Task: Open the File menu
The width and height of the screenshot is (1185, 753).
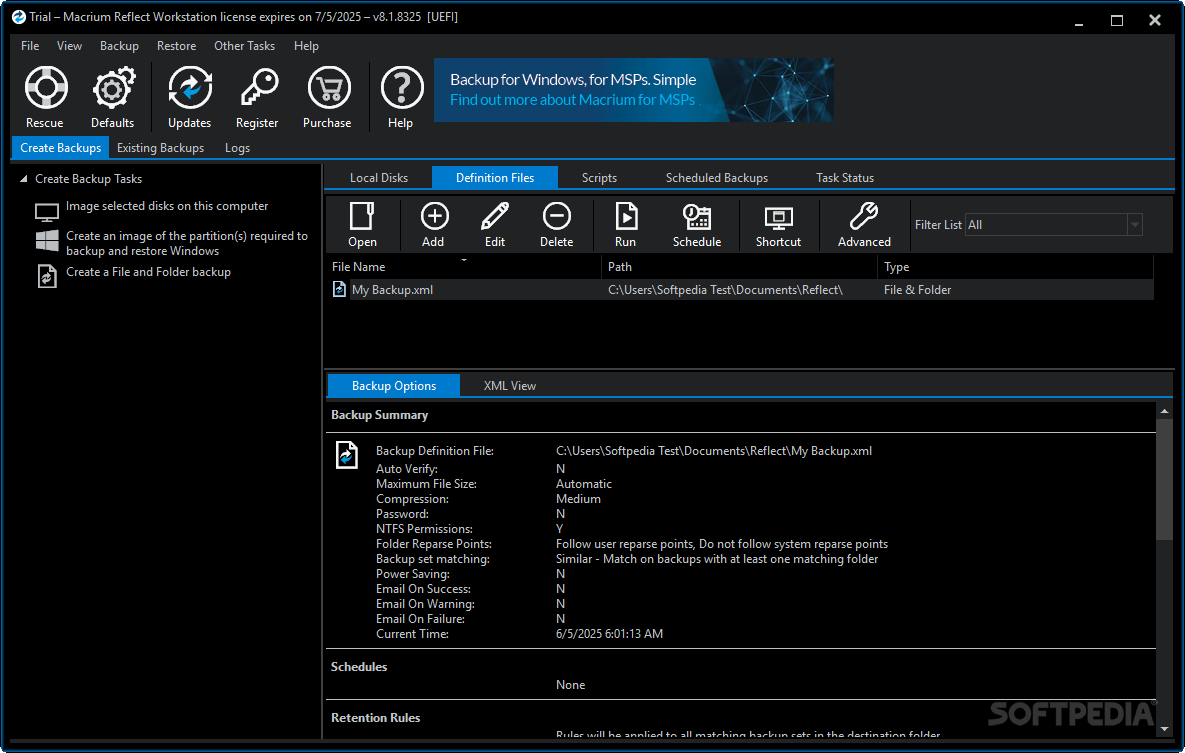Action: (30, 45)
